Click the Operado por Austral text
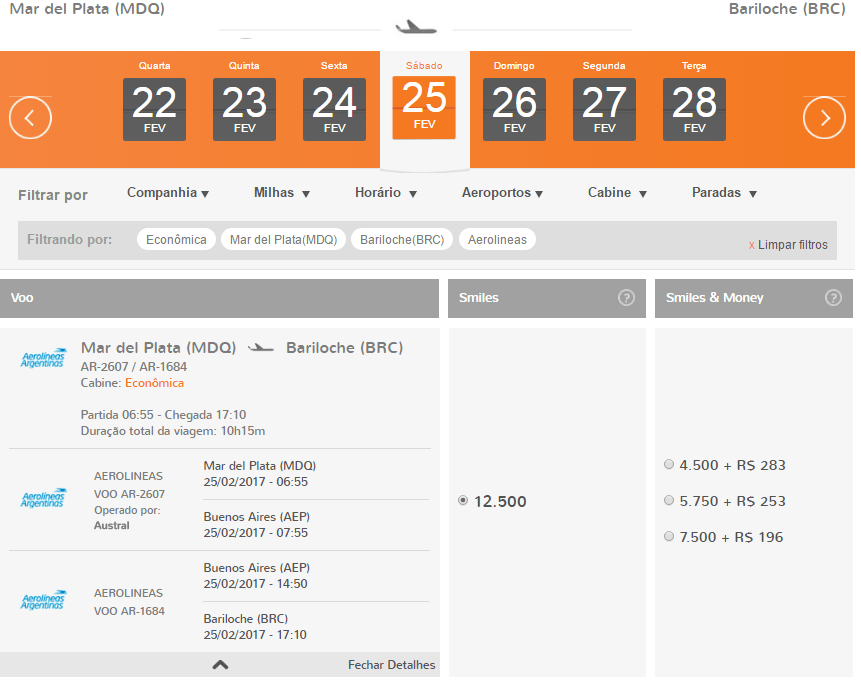The height and width of the screenshot is (688, 861). tap(127, 518)
